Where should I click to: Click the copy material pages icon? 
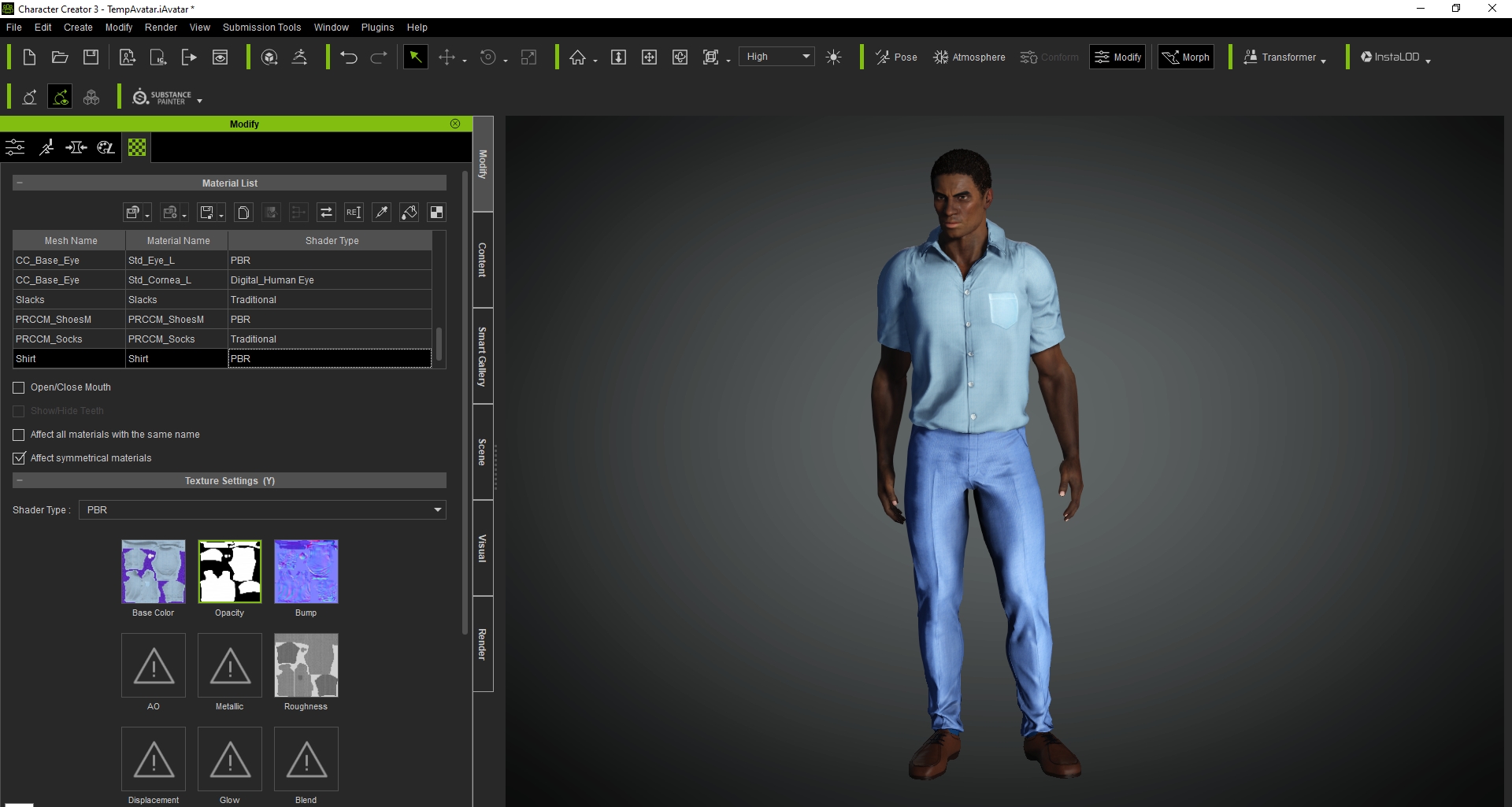coord(243,212)
